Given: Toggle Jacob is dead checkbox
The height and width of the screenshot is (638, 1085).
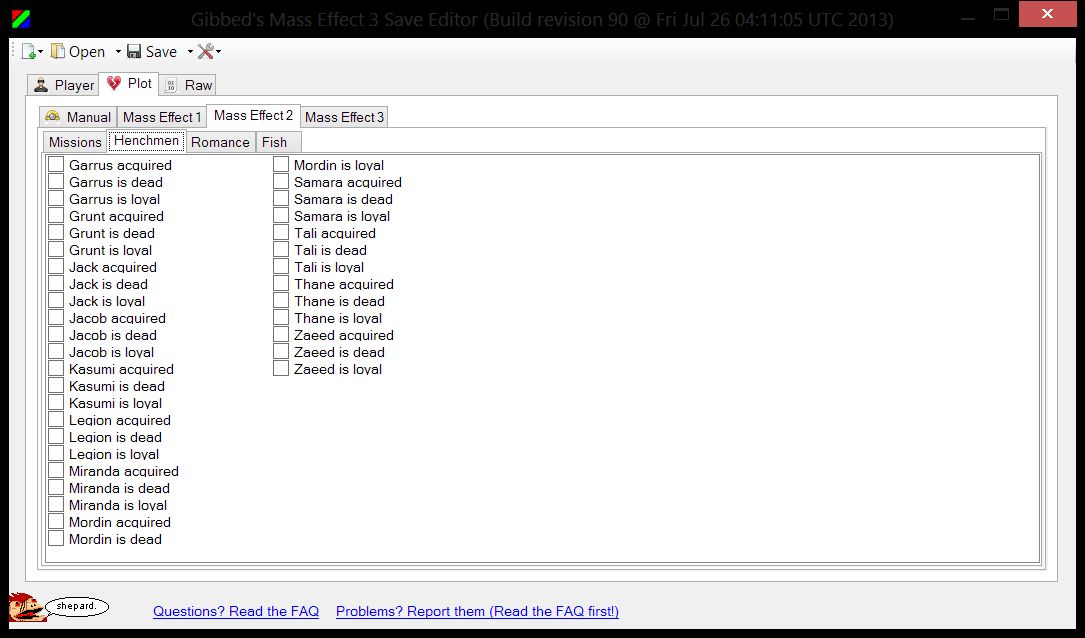Looking at the screenshot, I should pyautogui.click(x=56, y=335).
